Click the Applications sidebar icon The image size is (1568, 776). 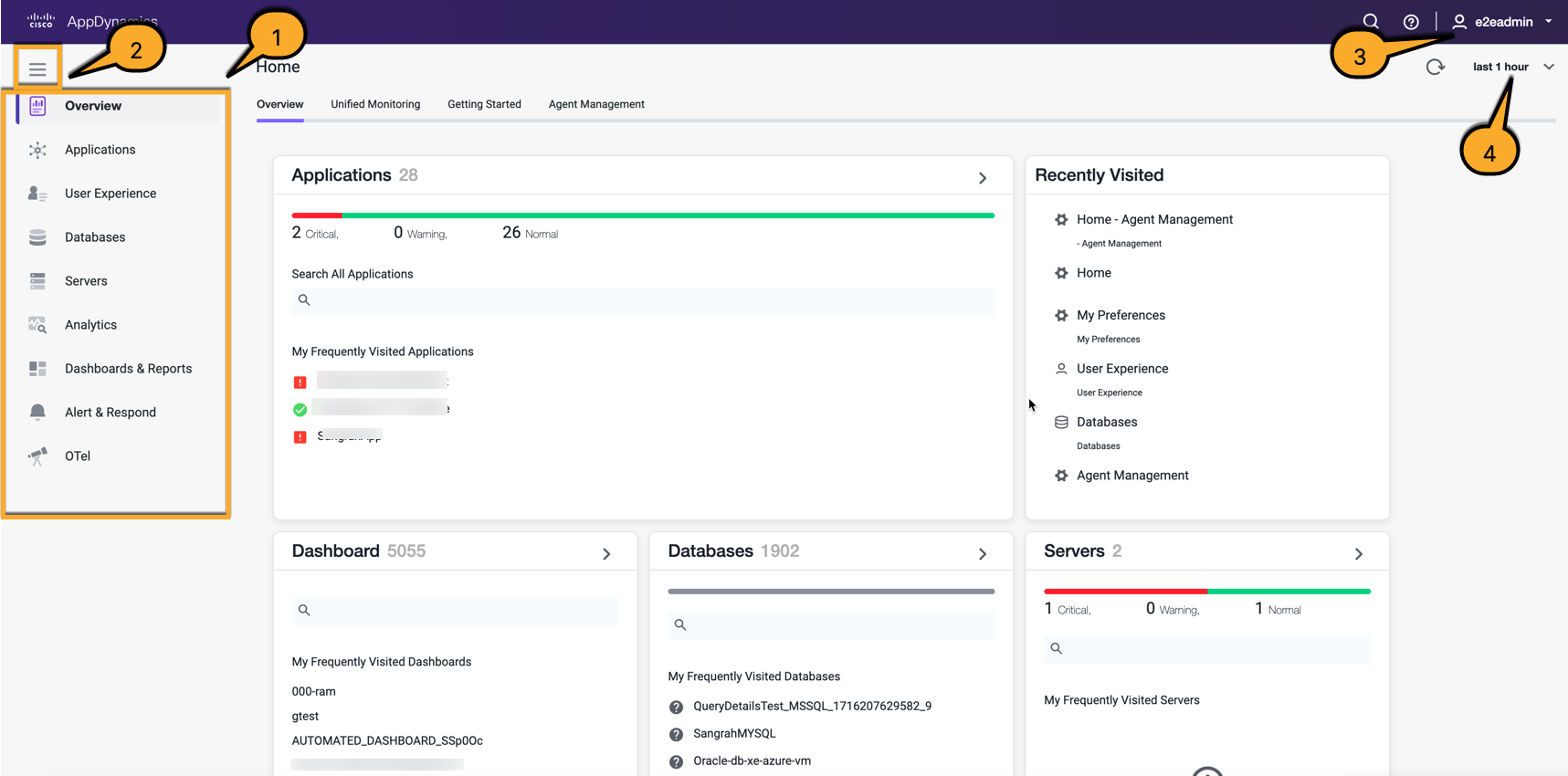[37, 150]
